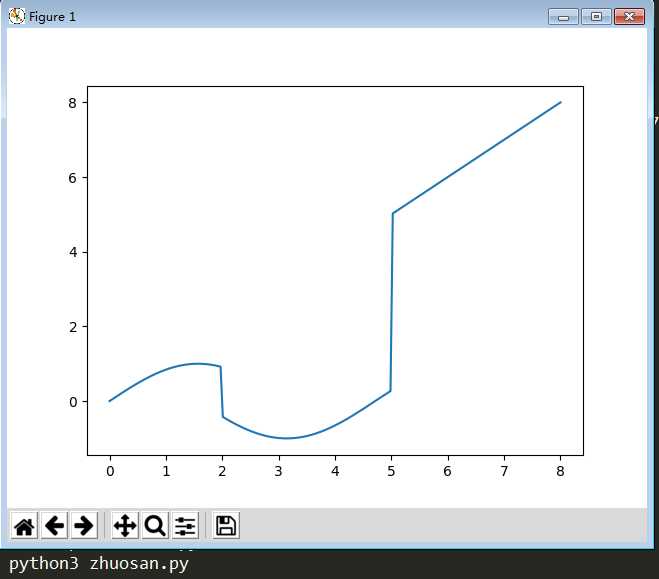The height and width of the screenshot is (579, 659).
Task: Activate the Zoom to rectangle tool
Action: coord(155,525)
